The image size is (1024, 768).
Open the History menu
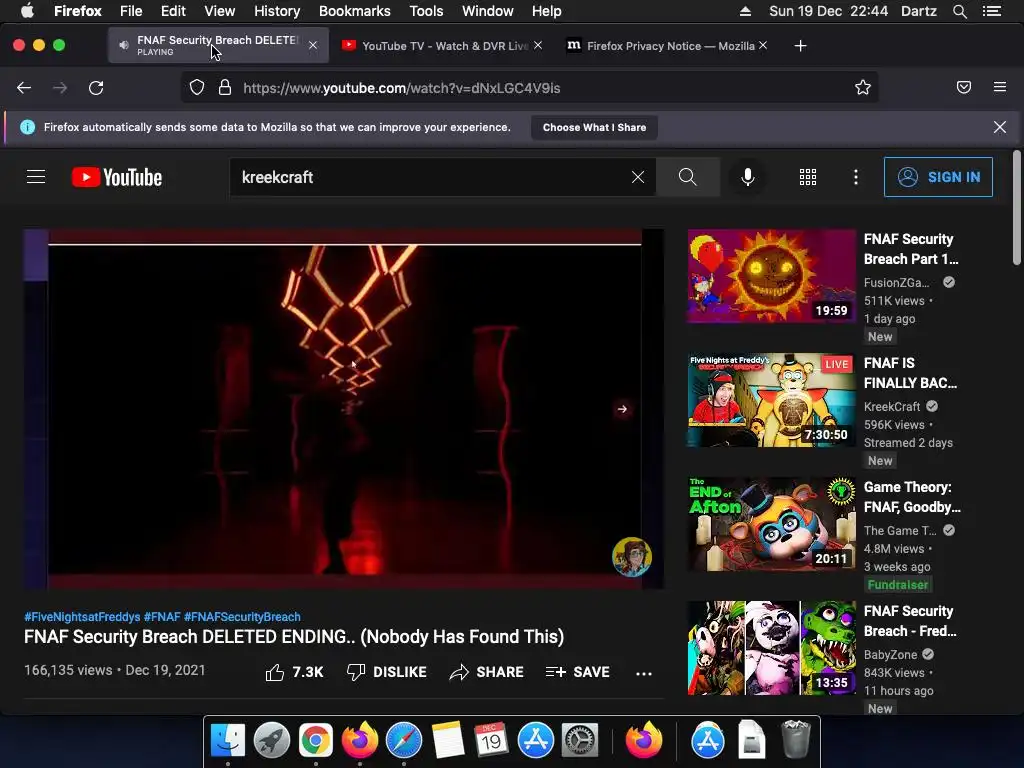click(x=277, y=11)
